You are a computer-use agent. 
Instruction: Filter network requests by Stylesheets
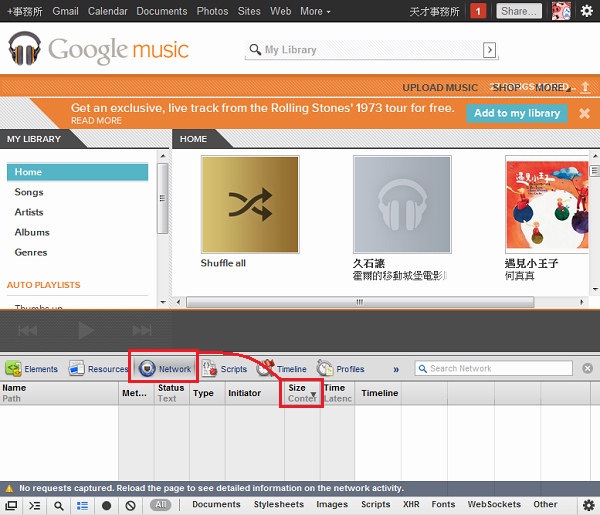point(279,504)
